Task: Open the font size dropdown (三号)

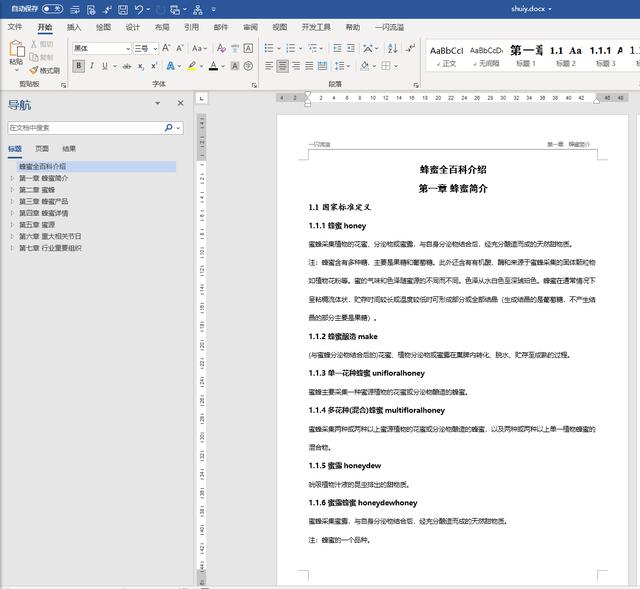Action: [x=155, y=48]
